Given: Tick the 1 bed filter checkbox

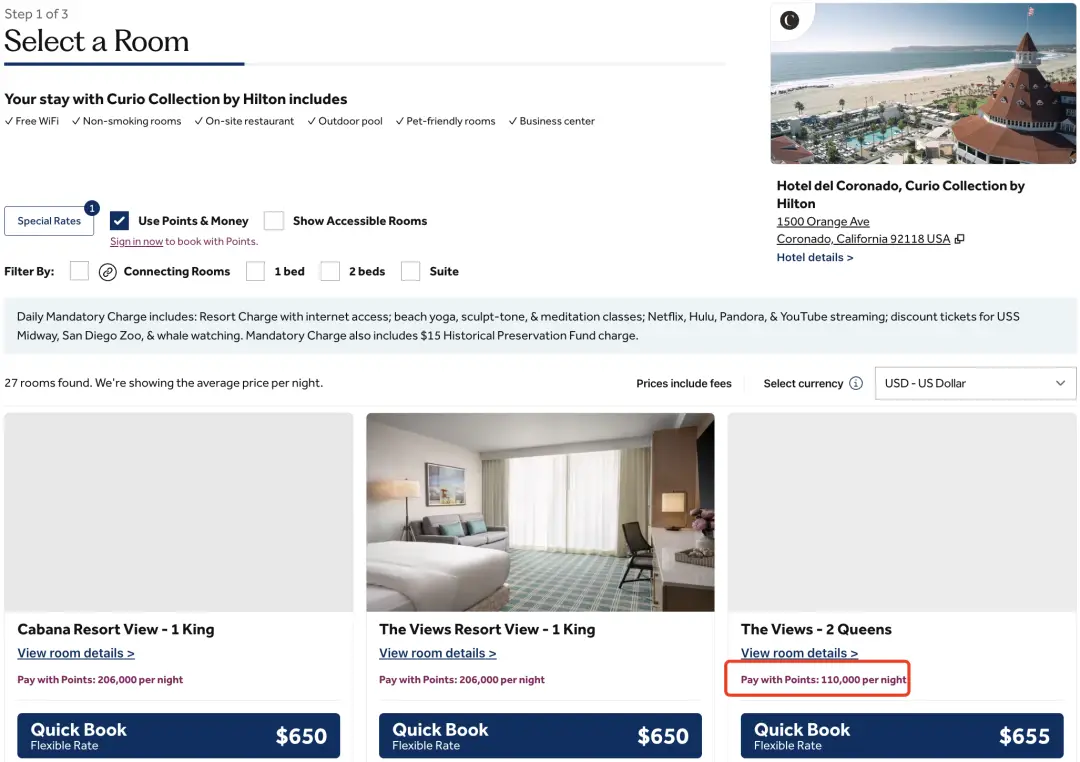Looking at the screenshot, I should [x=256, y=271].
